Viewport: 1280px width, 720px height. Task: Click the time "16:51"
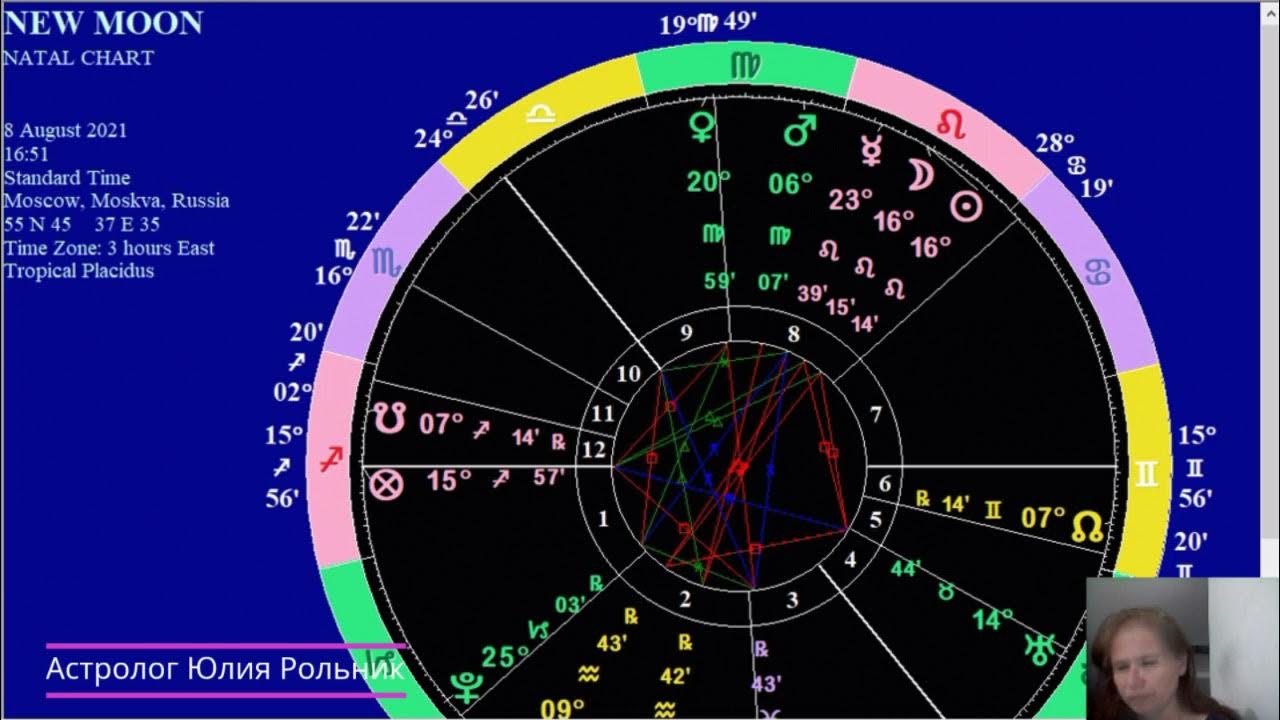pos(27,155)
